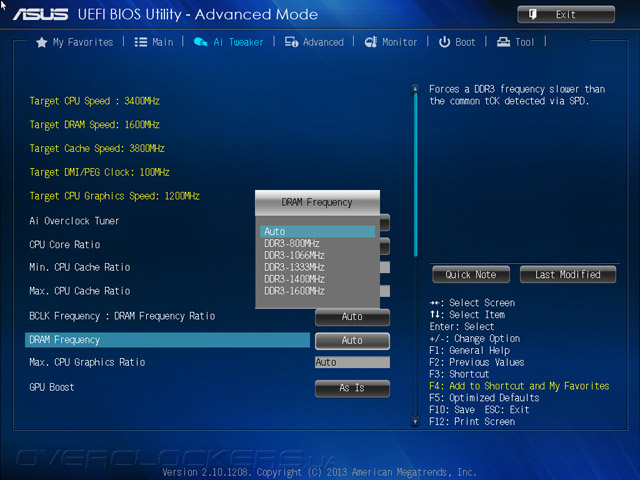Click scrollbar down arrow
The width and height of the screenshot is (640, 480).
tap(415, 421)
